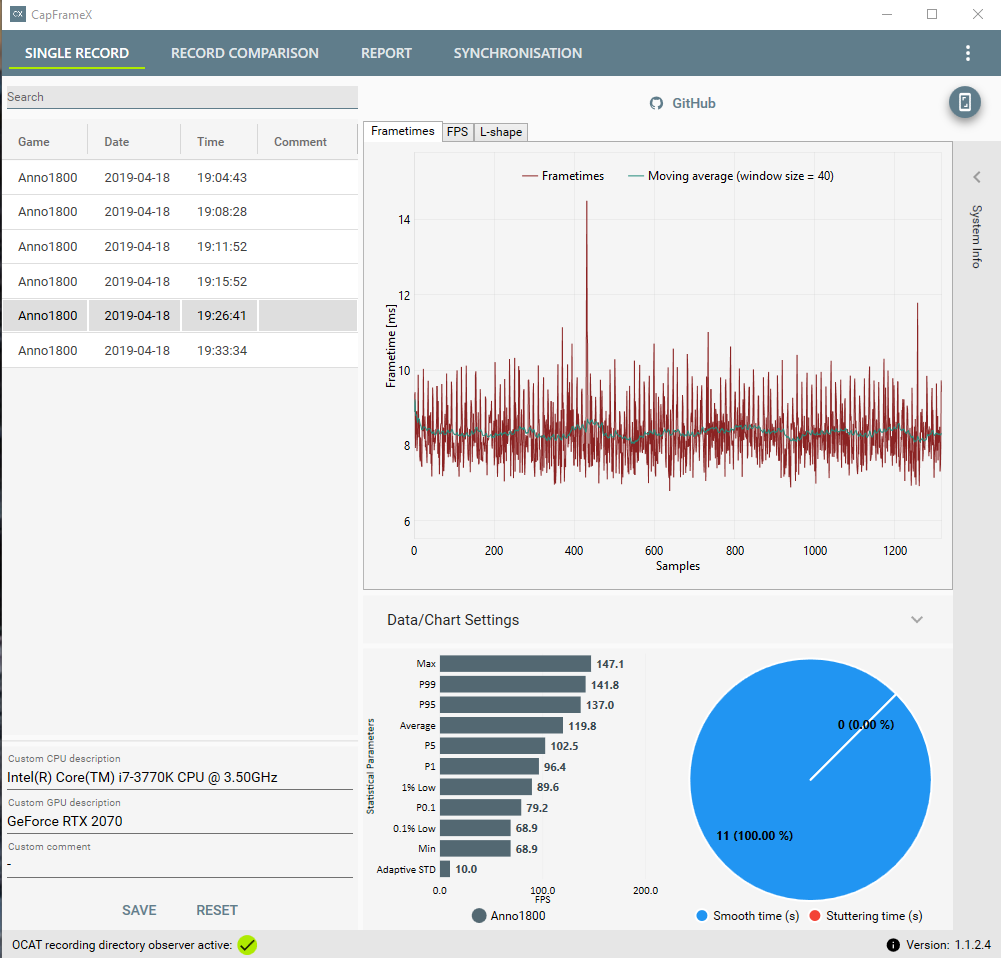Image resolution: width=1001 pixels, height=958 pixels.
Task: Show the L-shape chart tab
Action: (x=500, y=131)
